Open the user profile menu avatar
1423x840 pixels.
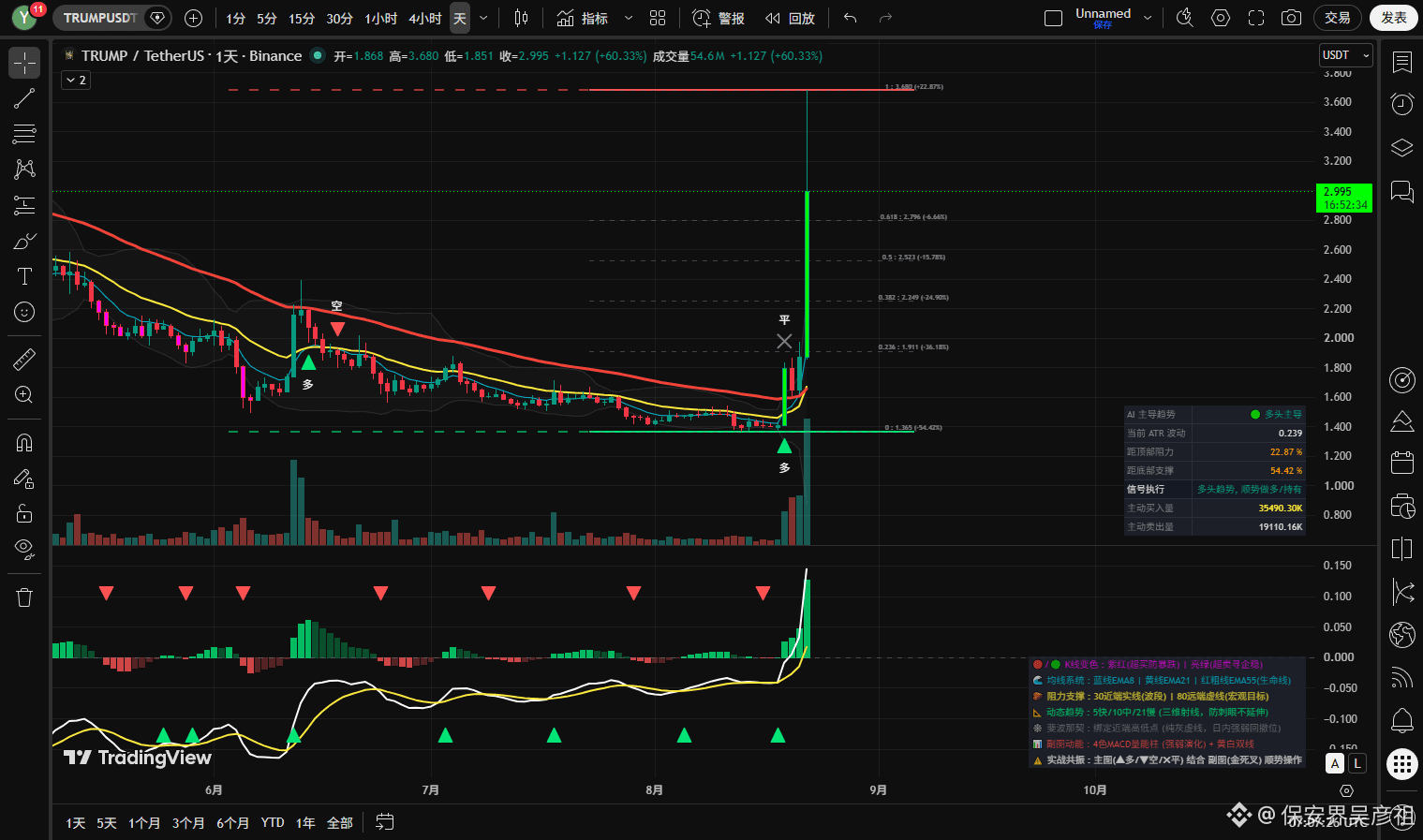click(x=24, y=18)
